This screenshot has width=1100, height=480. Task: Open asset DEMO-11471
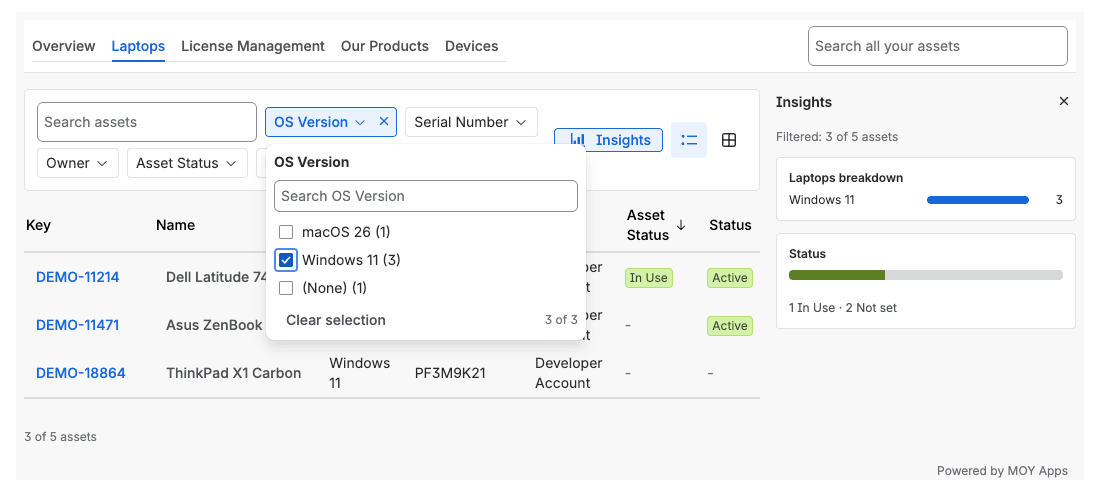(x=77, y=325)
